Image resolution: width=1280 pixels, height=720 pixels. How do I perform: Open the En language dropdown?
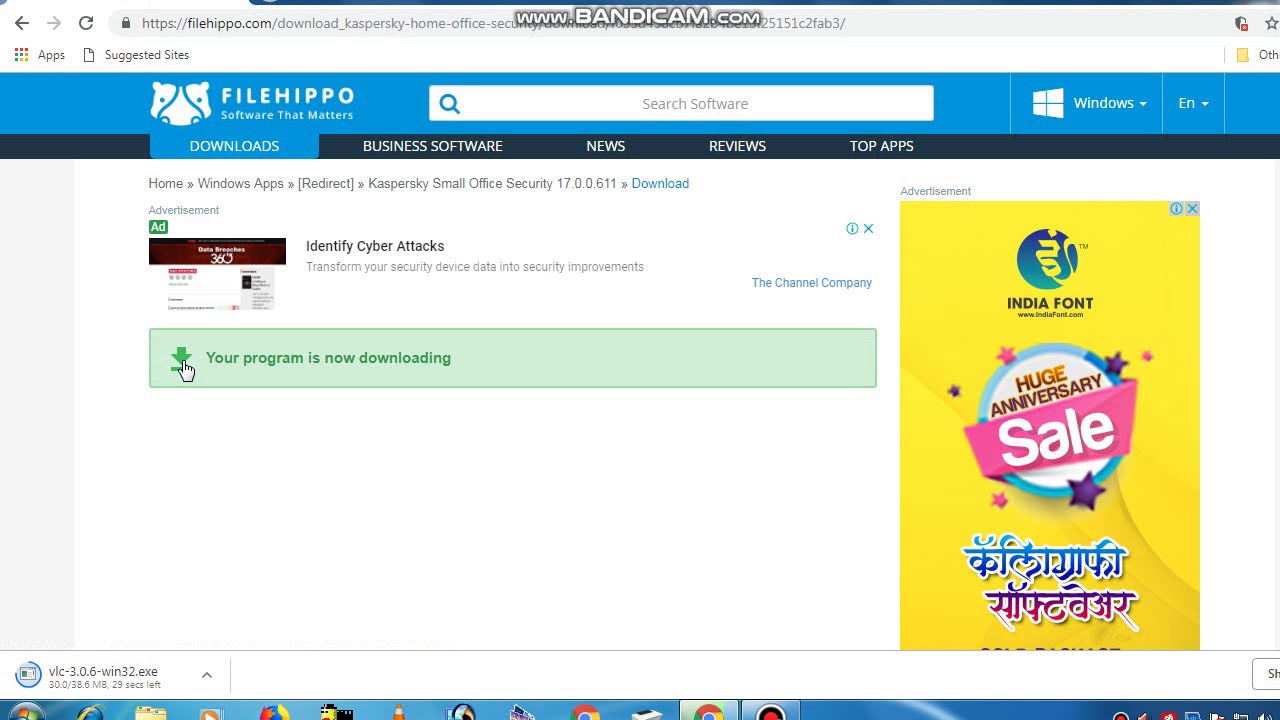click(1193, 103)
